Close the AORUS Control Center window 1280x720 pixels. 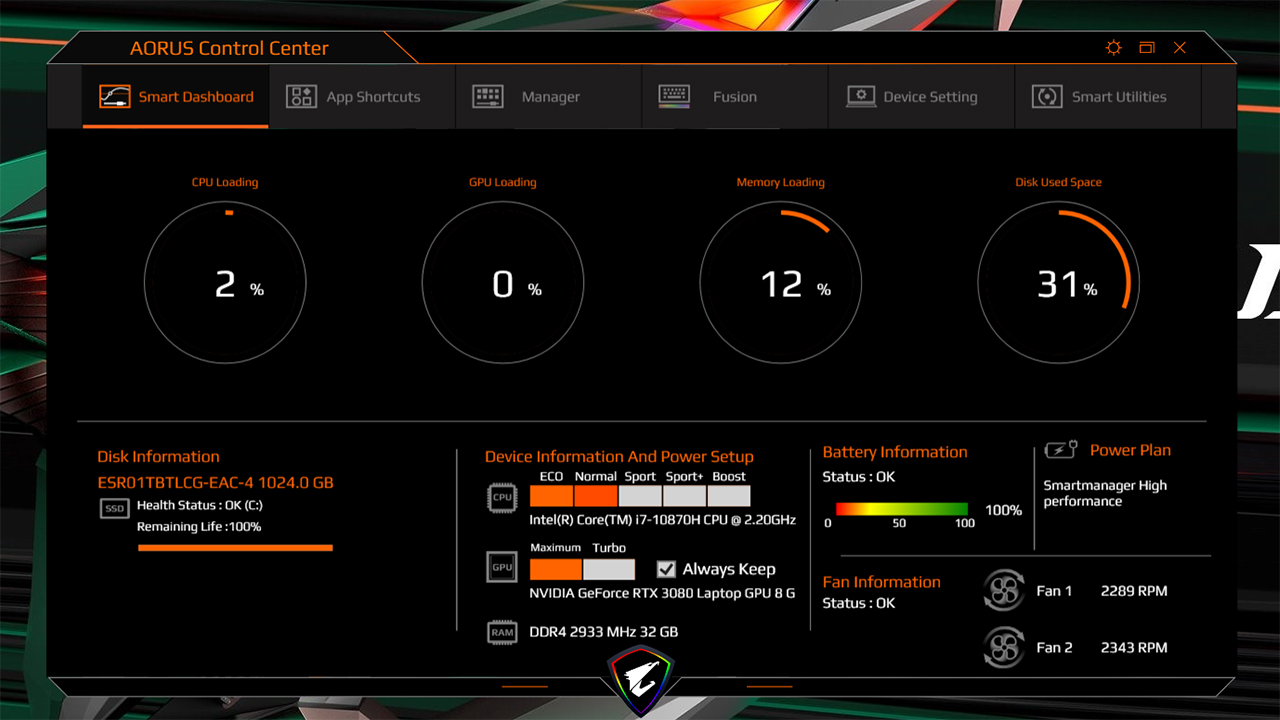click(x=1180, y=48)
